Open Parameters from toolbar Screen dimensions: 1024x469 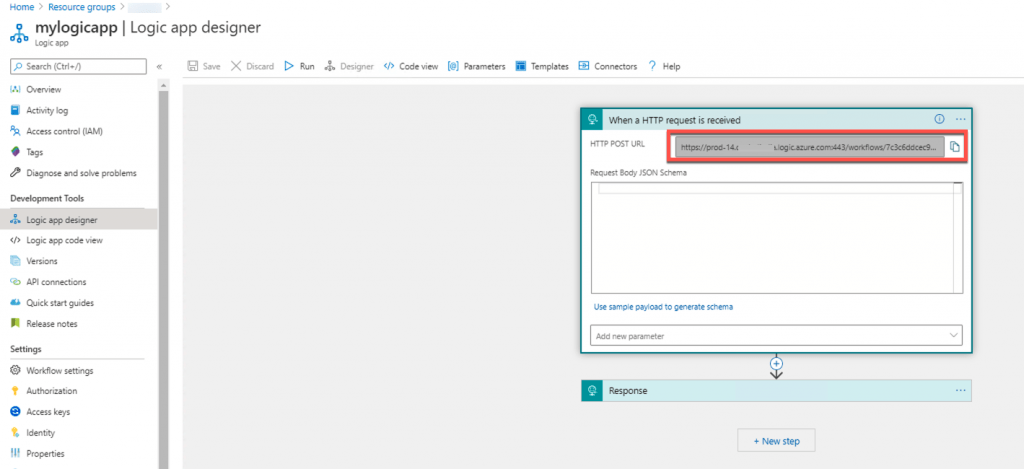pyautogui.click(x=477, y=66)
